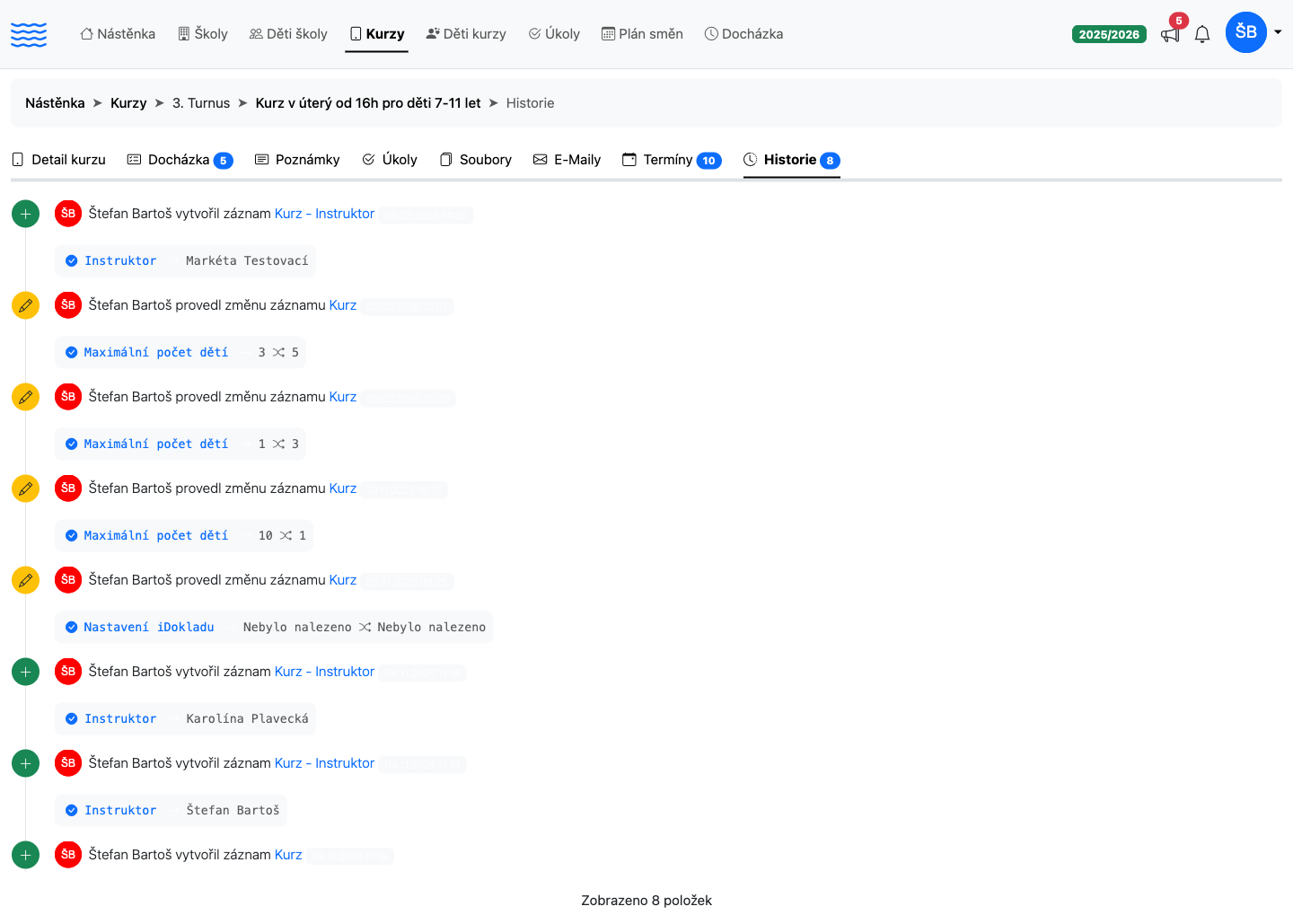Open the notifications bell
Viewport: 1293px width, 924px height.
pyautogui.click(x=1202, y=35)
